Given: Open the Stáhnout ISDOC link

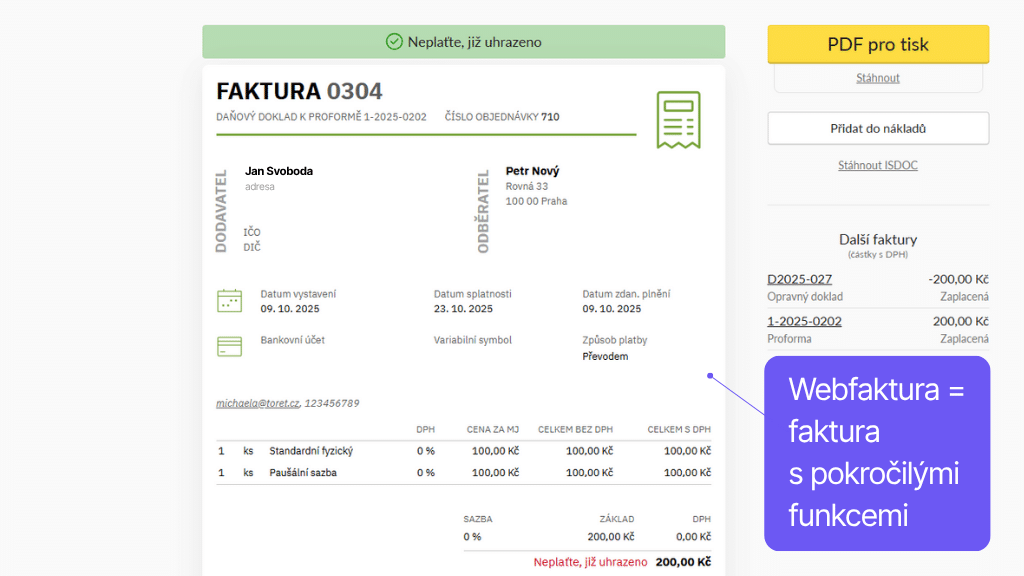Looking at the screenshot, I should pyautogui.click(x=877, y=165).
